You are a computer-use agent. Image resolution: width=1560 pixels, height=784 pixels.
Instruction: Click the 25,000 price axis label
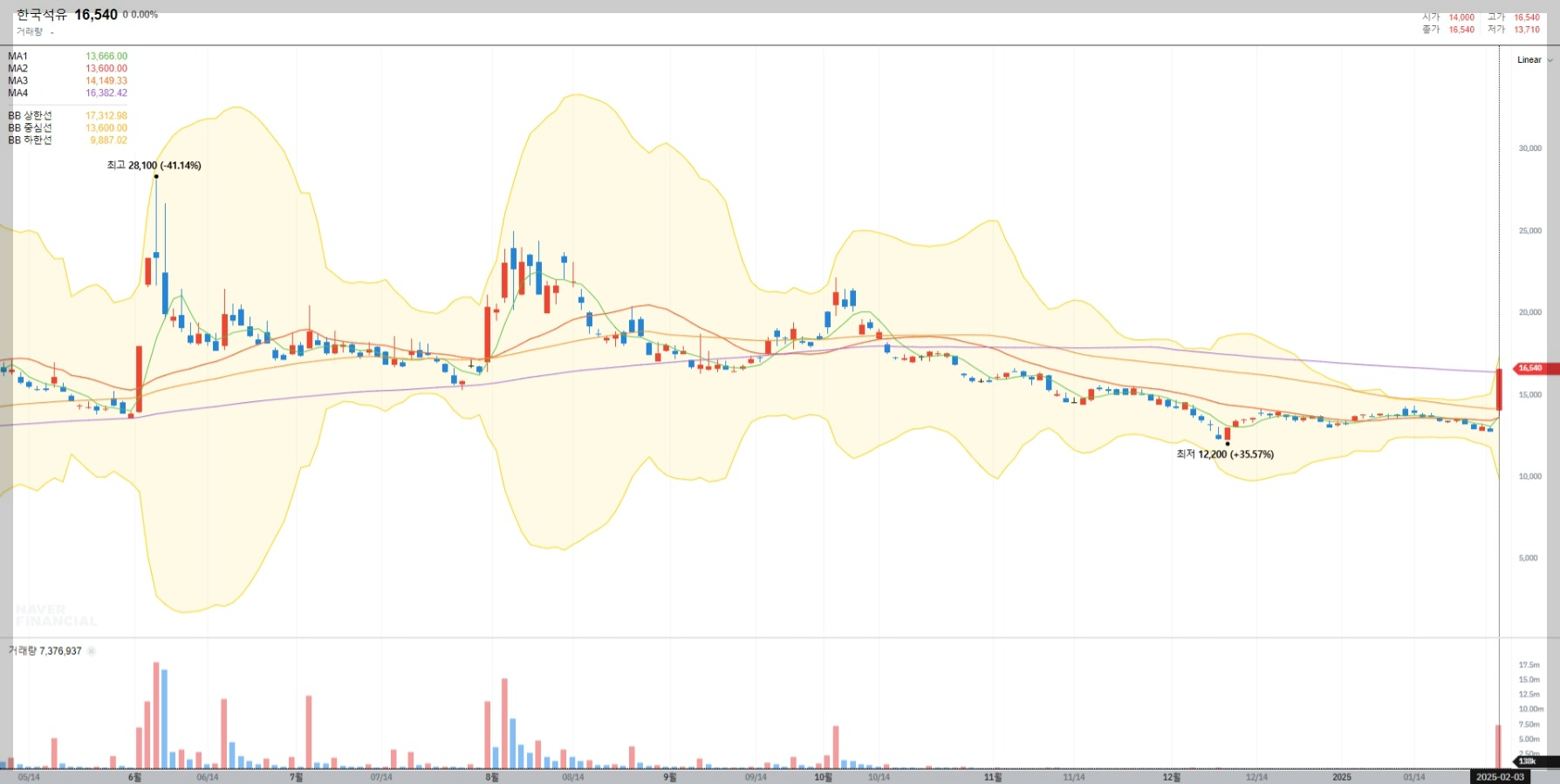pos(1530,231)
